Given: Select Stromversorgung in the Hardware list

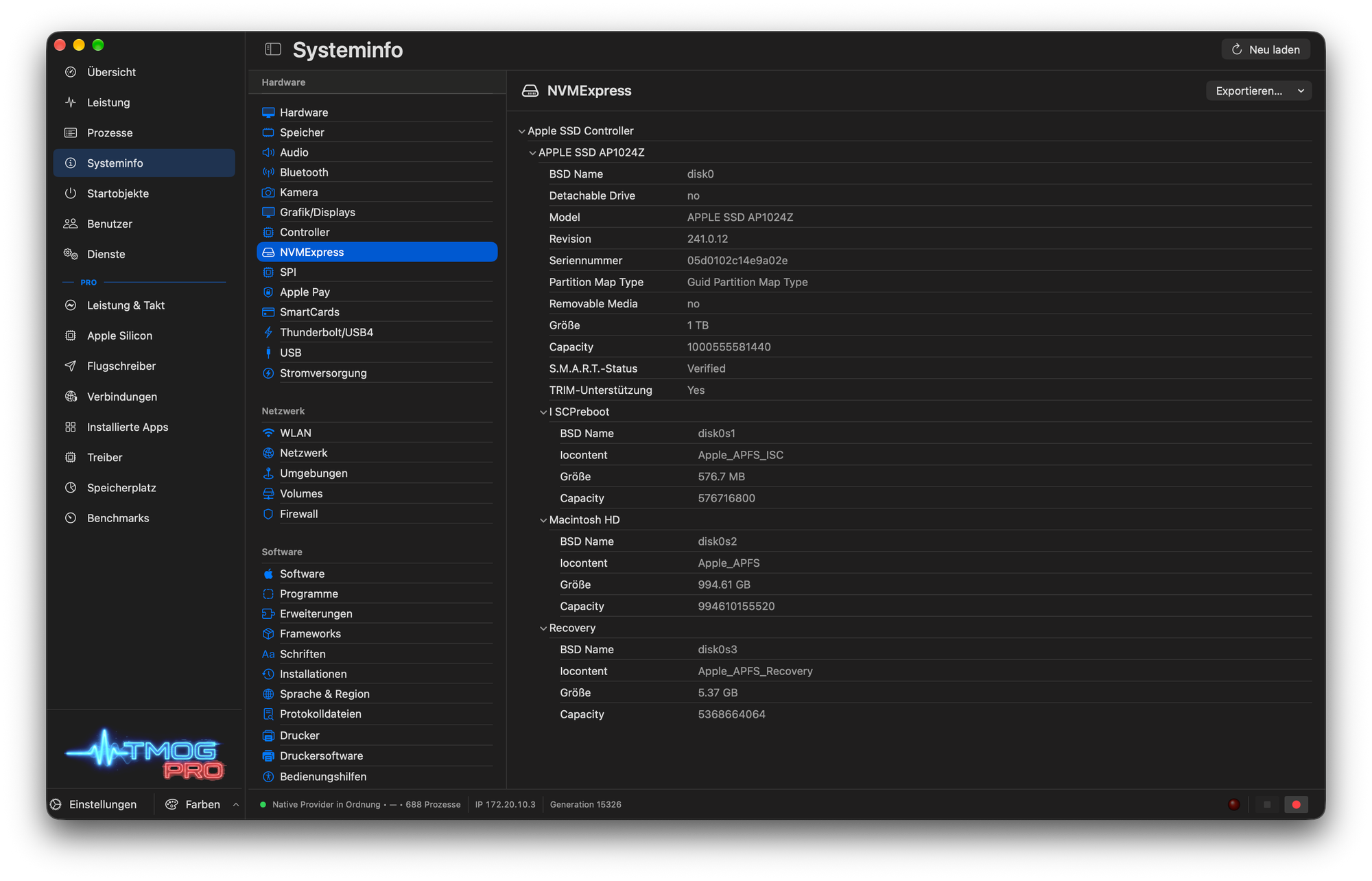Looking at the screenshot, I should pos(377,373).
